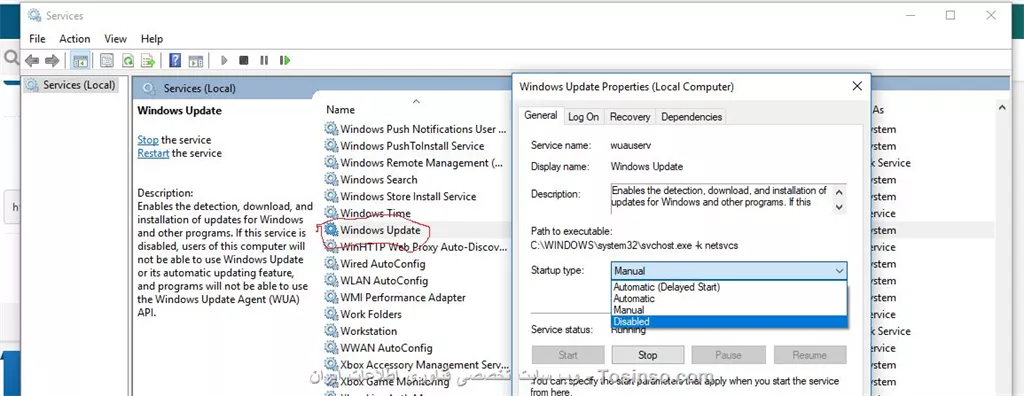The image size is (1024, 396).
Task: Toggle the Show/Hide Action Pane icon
Action: [x=195, y=61]
